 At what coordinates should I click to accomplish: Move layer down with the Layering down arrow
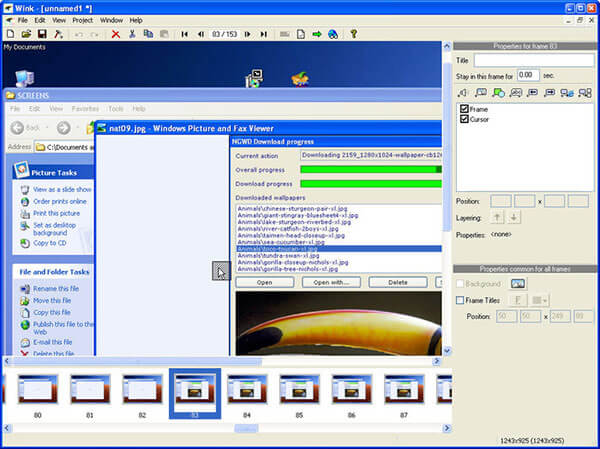click(514, 217)
